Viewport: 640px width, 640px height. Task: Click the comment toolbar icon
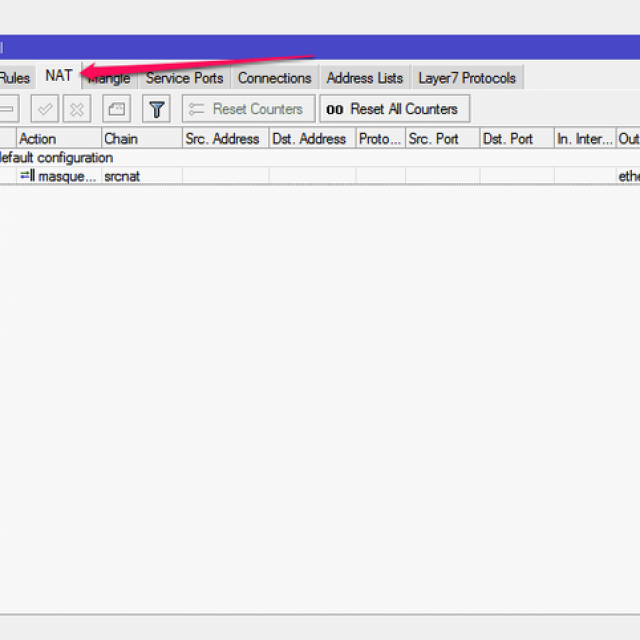tap(117, 109)
